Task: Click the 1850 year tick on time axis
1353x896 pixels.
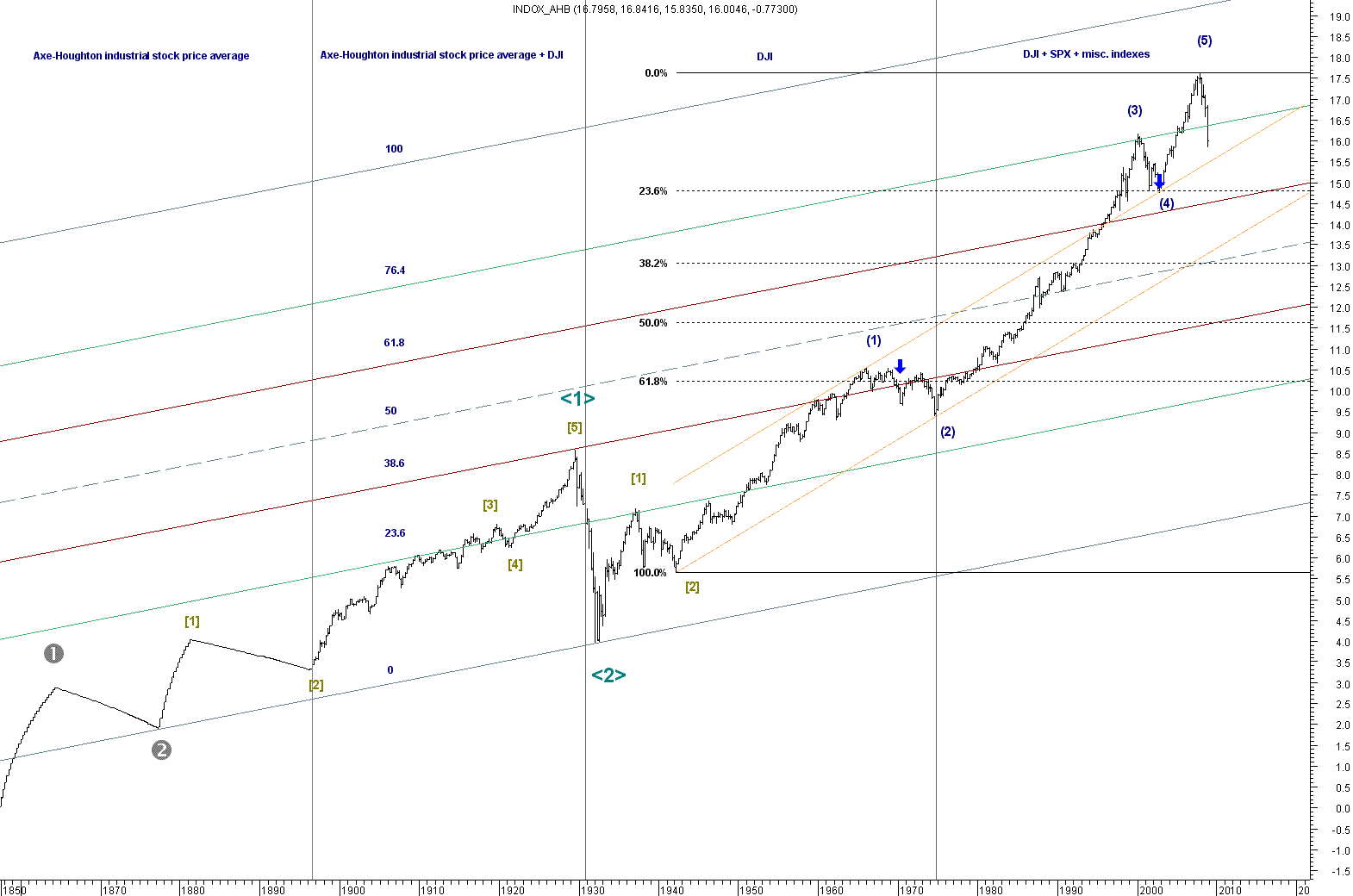Action: pyautogui.click(x=16, y=890)
